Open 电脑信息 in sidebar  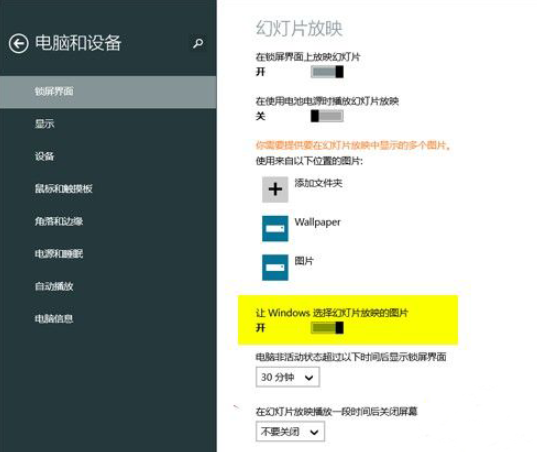tap(54, 319)
